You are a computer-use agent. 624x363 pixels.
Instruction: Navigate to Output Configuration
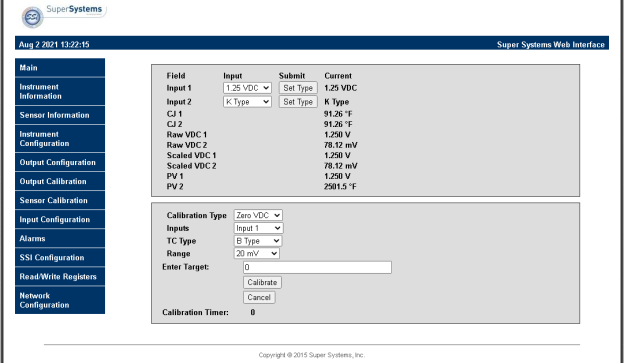pos(60,162)
